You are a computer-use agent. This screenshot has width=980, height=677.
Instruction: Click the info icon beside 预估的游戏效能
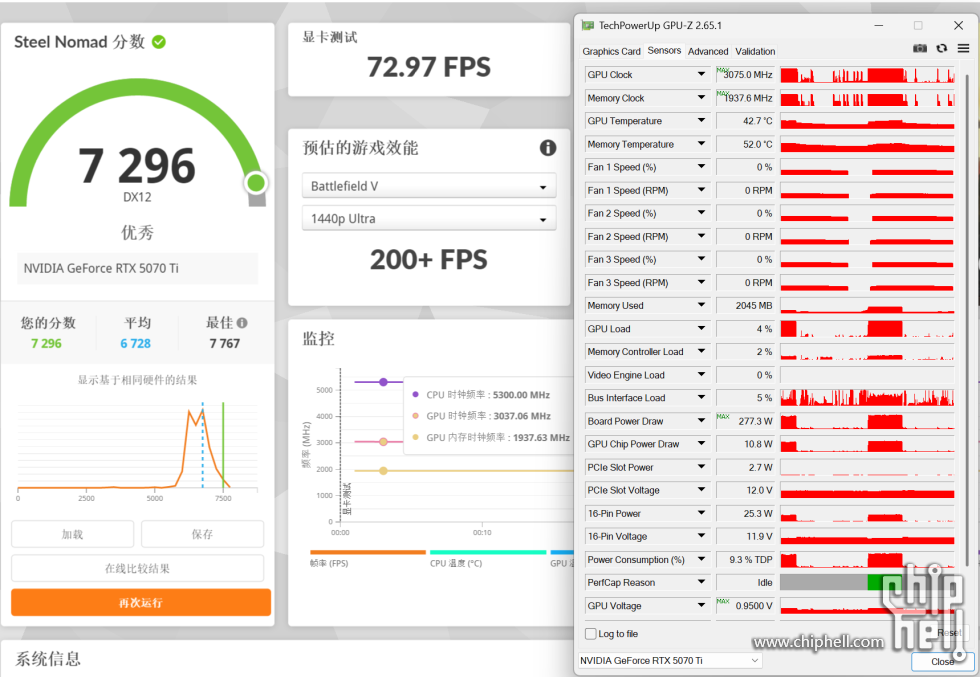click(x=548, y=148)
